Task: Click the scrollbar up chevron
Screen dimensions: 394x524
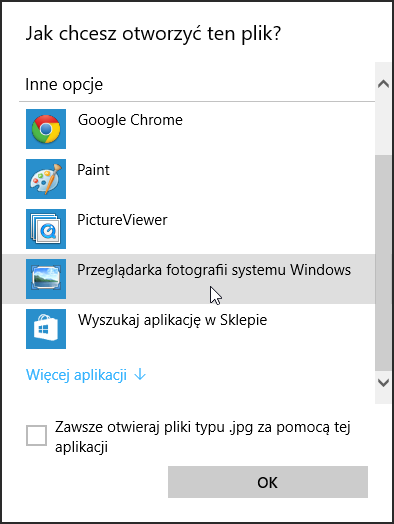Action: pos(383,84)
